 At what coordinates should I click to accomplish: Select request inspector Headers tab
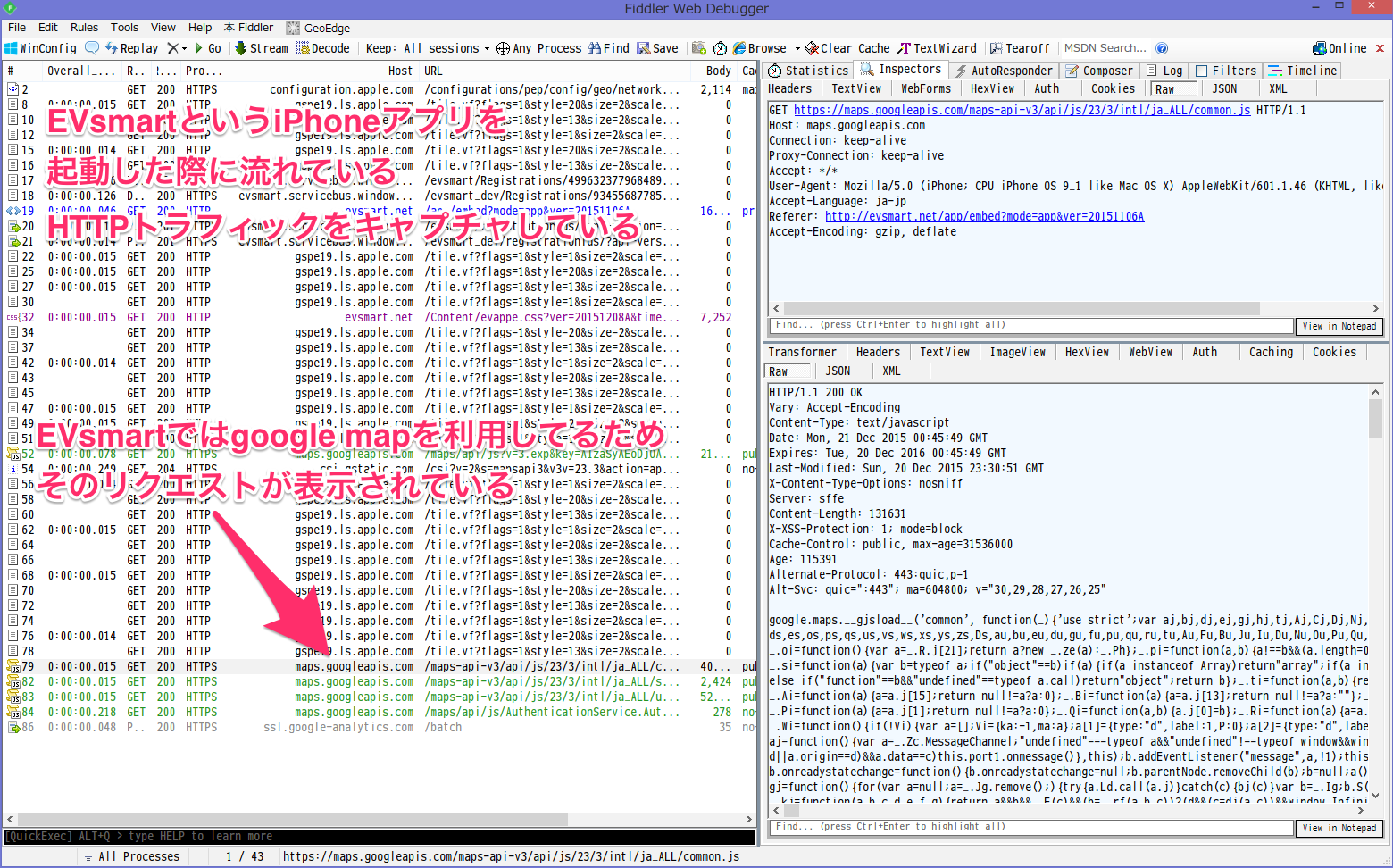[790, 88]
